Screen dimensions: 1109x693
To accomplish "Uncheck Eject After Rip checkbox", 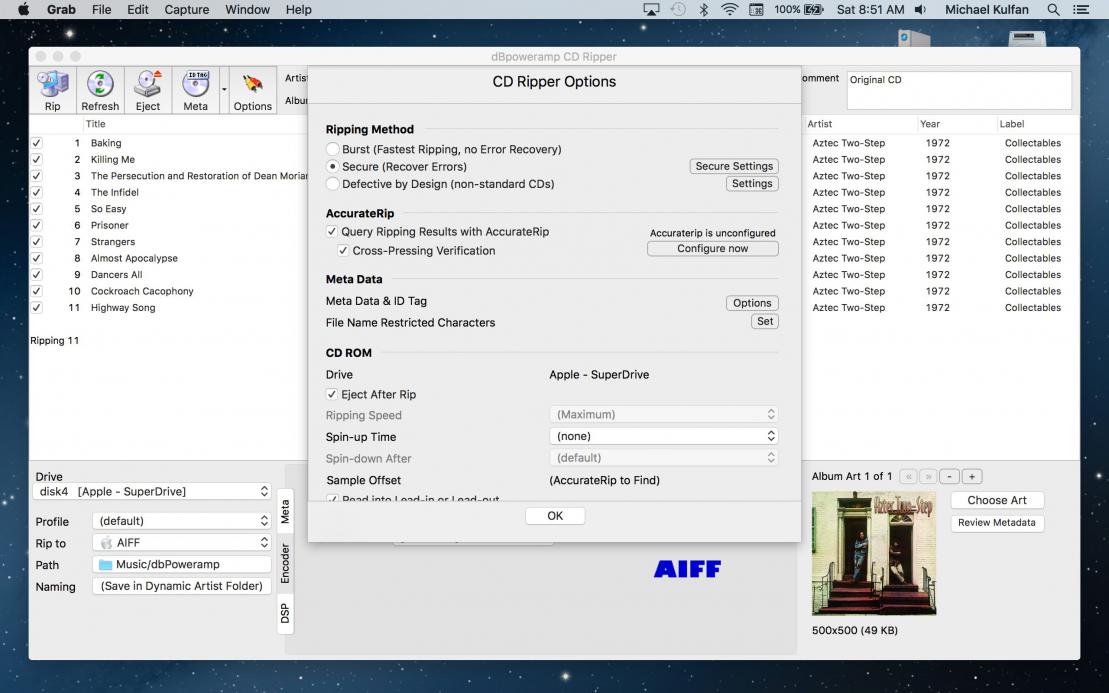I will pyautogui.click(x=332, y=395).
